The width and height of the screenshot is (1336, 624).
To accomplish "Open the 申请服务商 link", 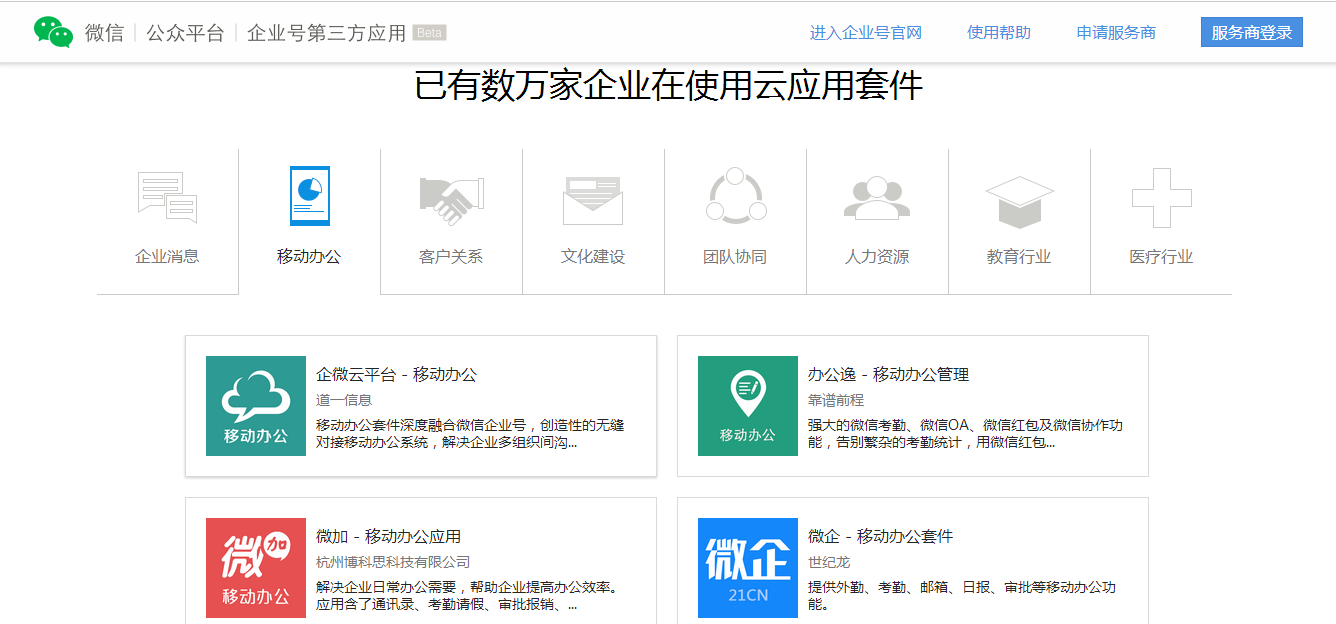I will pyautogui.click(x=1116, y=33).
